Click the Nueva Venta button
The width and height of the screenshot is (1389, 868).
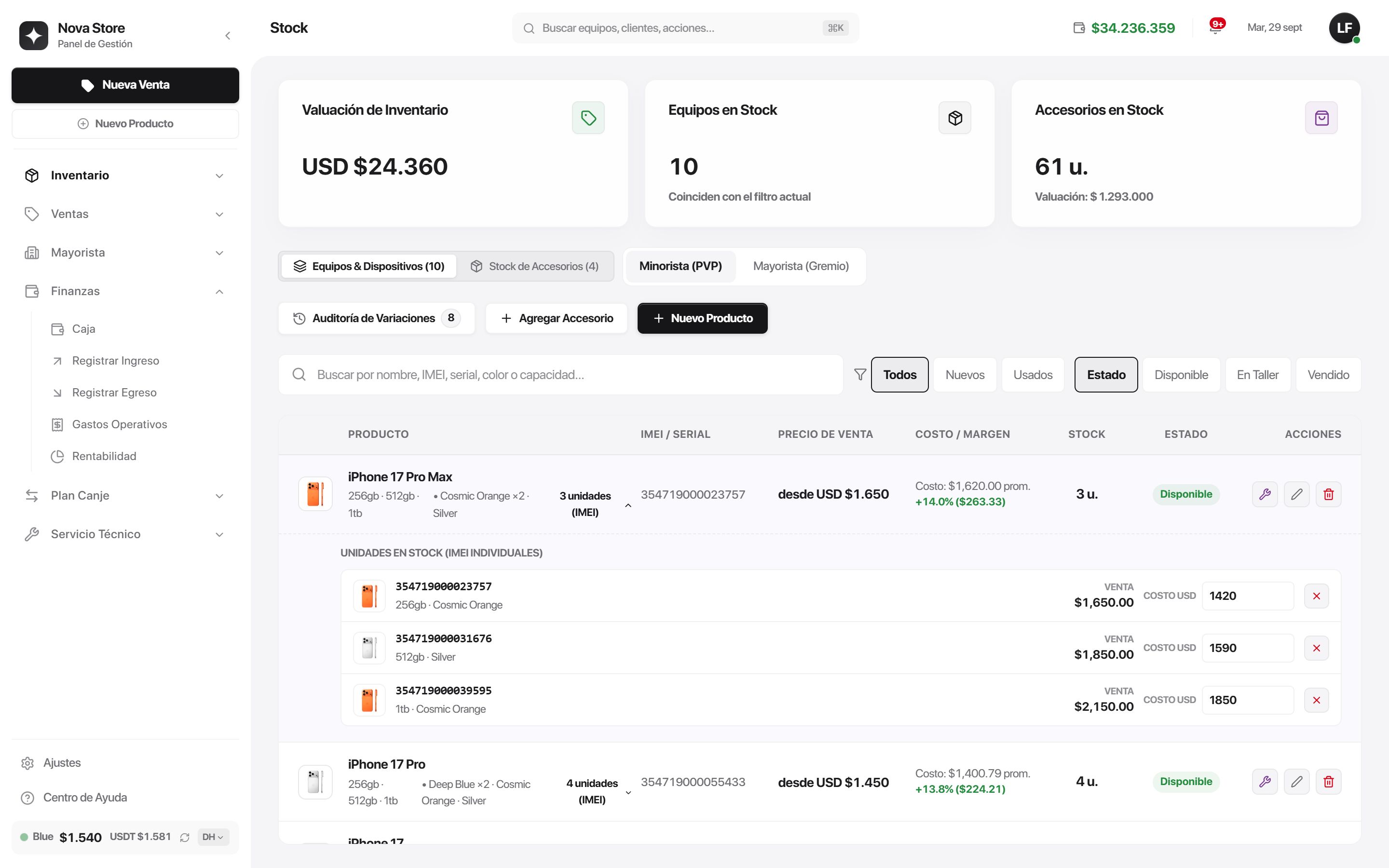coord(125,85)
